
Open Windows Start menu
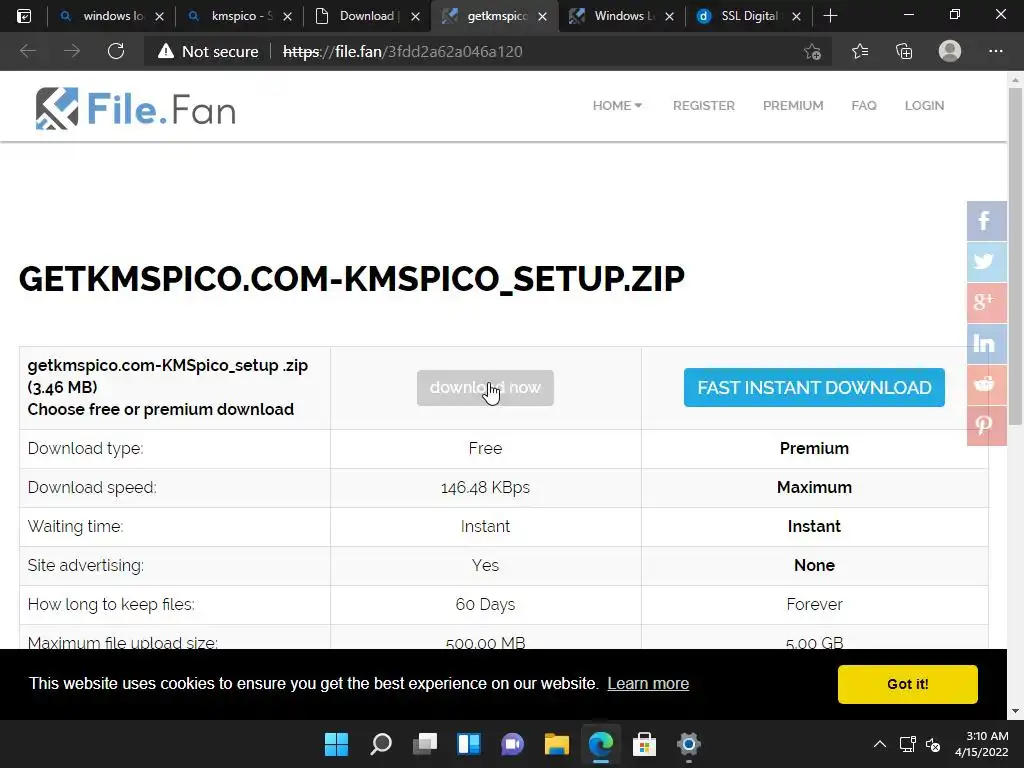click(x=336, y=744)
